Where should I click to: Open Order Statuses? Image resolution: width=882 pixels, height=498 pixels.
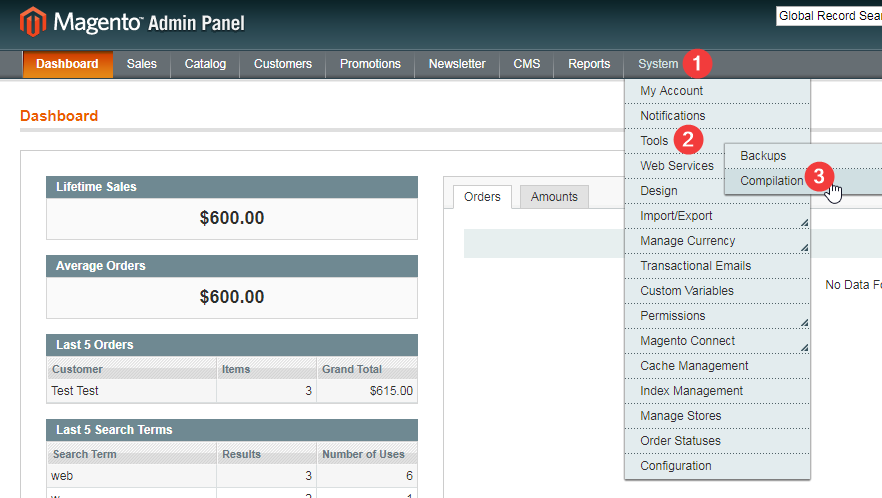(717, 441)
